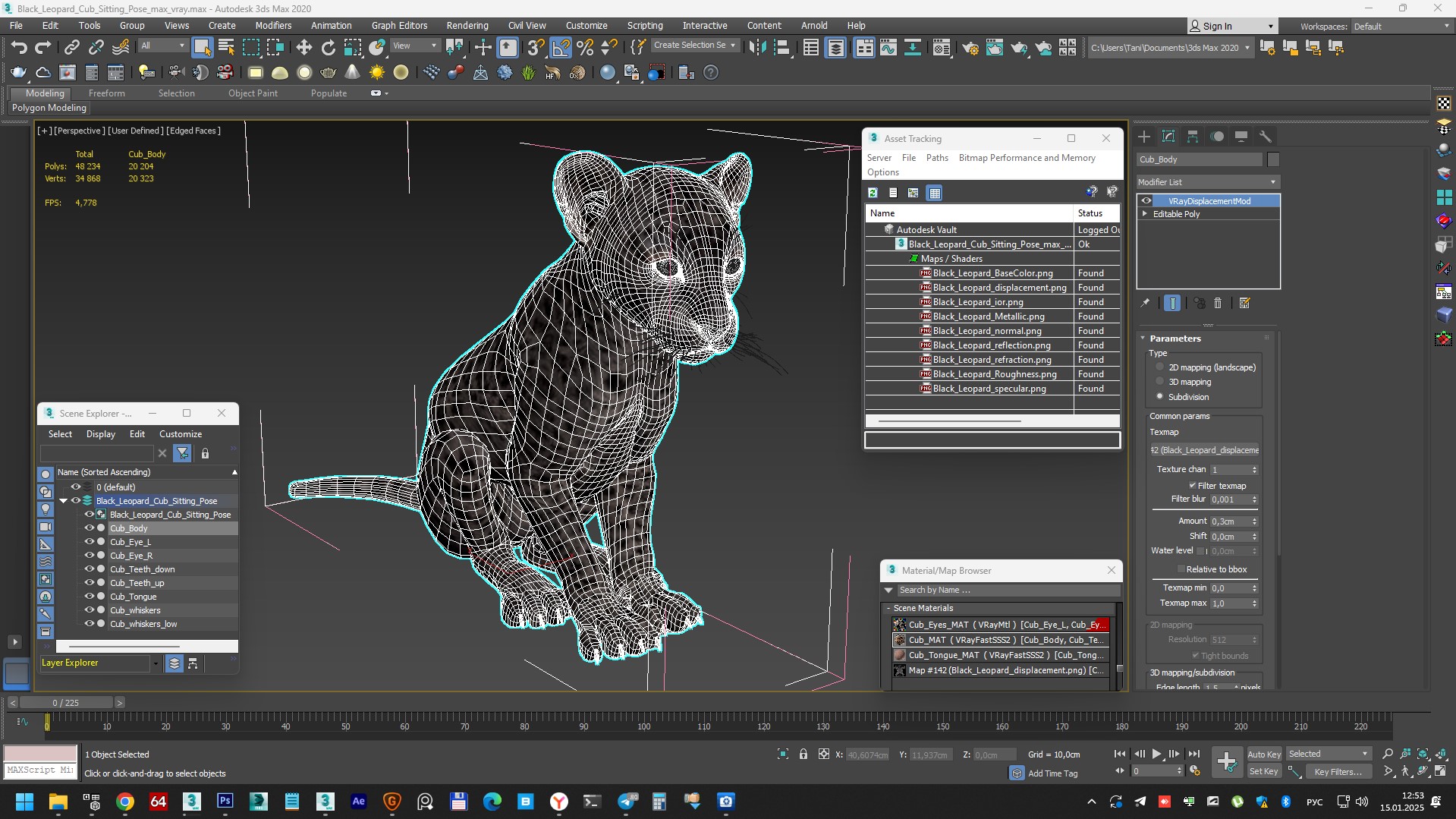Toggle the Filter texmap checkbox

coord(1193,486)
